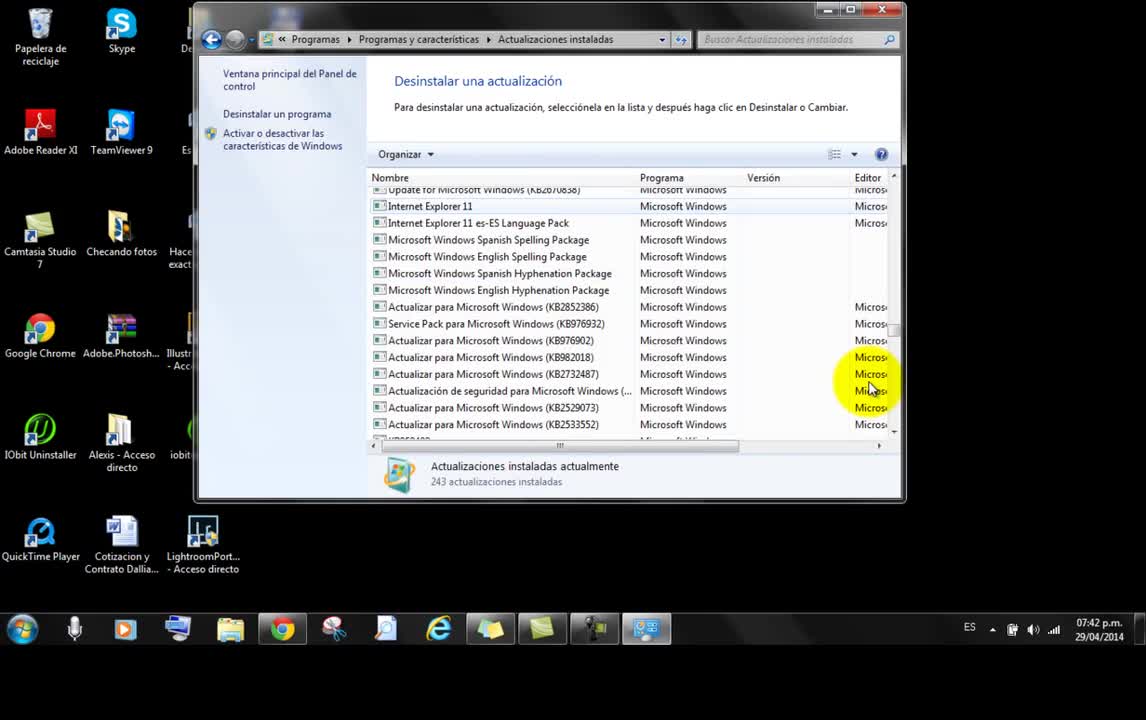Select the QuickTime Player desktop icon
Viewport: 1146px width, 720px height.
pyautogui.click(x=40, y=539)
